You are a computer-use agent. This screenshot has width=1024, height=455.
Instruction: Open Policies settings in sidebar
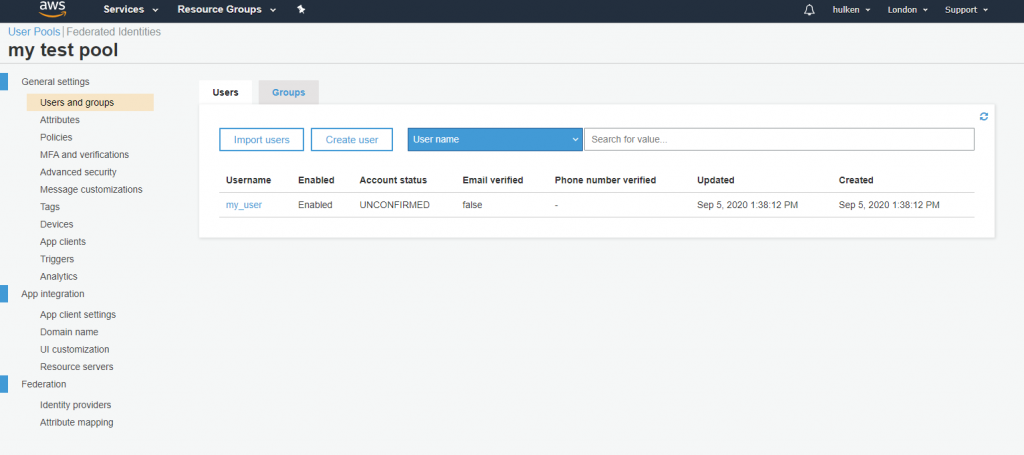click(56, 138)
